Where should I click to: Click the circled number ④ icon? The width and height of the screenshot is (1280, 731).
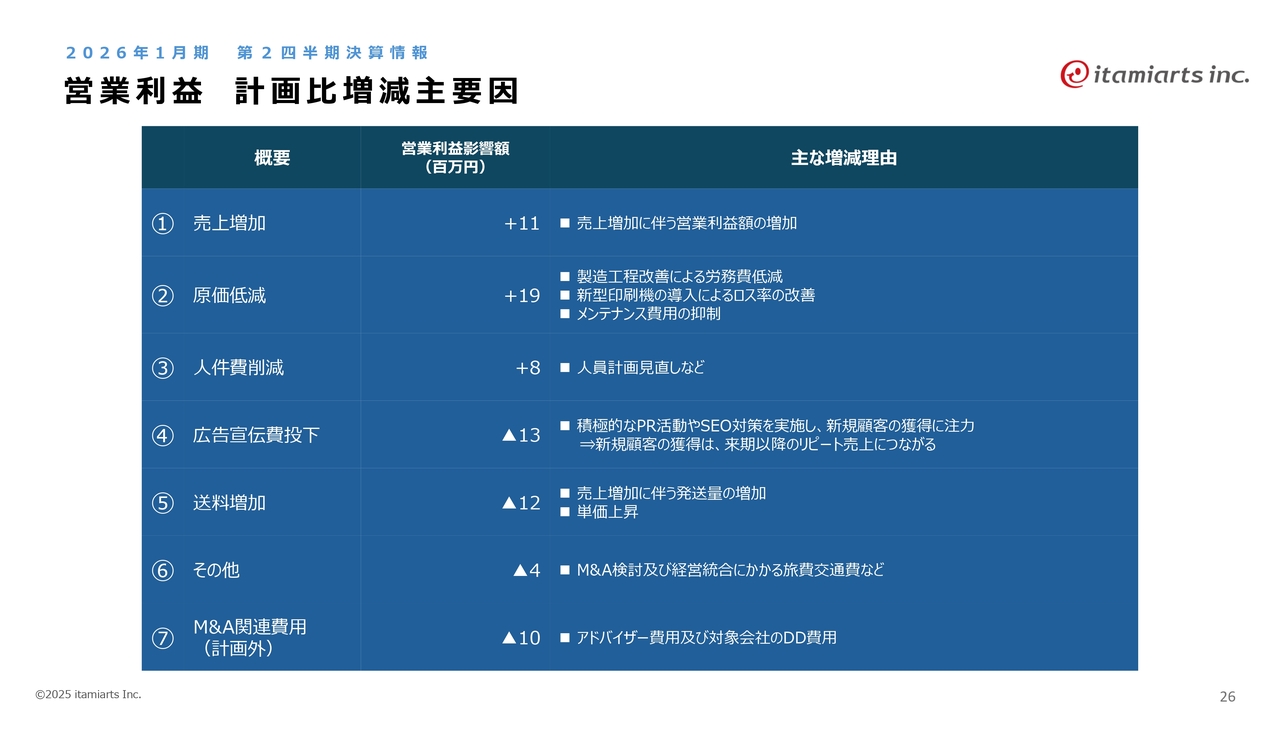coord(162,436)
